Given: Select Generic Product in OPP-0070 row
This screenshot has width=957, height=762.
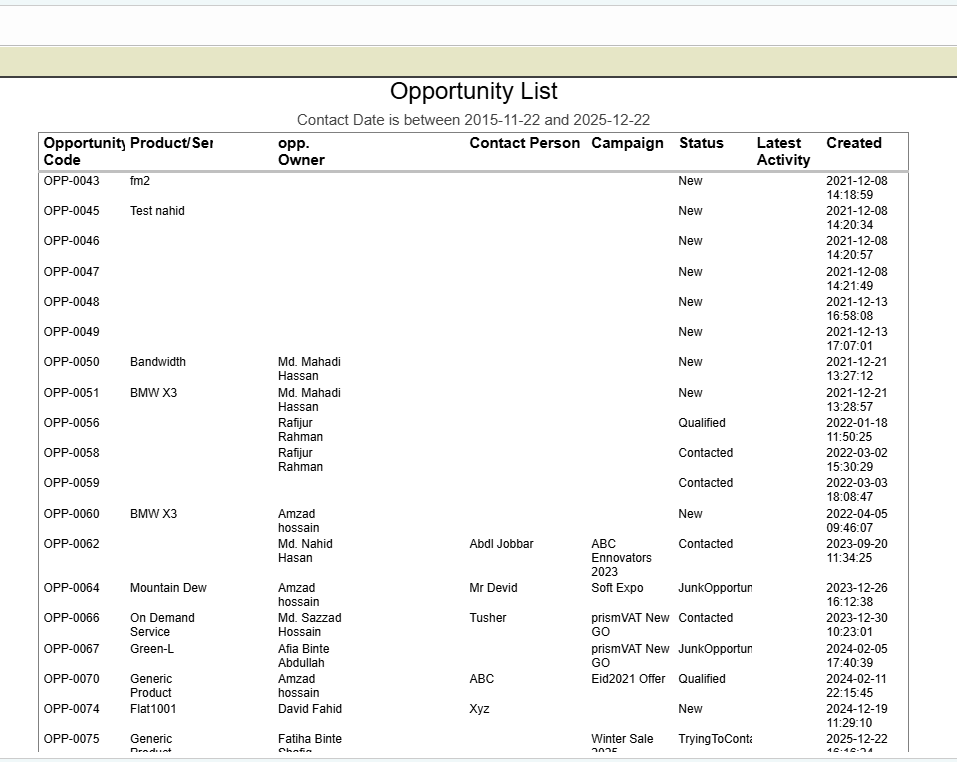Looking at the screenshot, I should (151, 686).
